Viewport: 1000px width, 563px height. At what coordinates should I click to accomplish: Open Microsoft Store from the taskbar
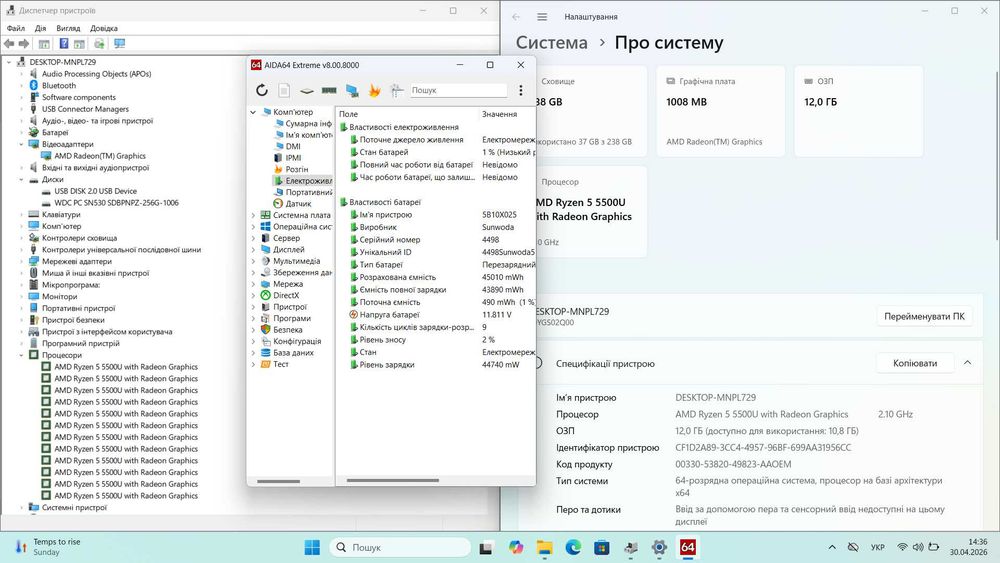601,547
